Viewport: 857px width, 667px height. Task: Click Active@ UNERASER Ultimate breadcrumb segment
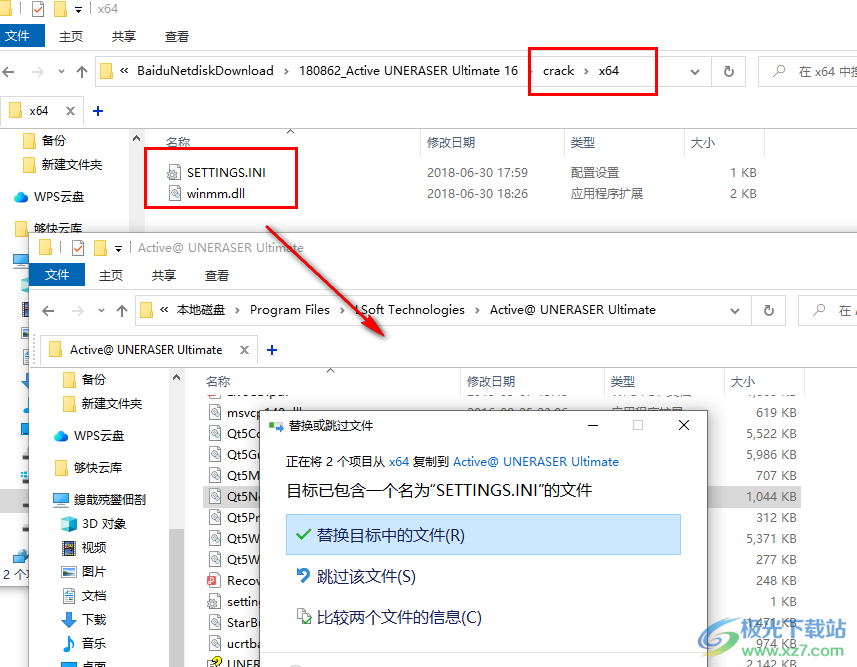pos(572,310)
